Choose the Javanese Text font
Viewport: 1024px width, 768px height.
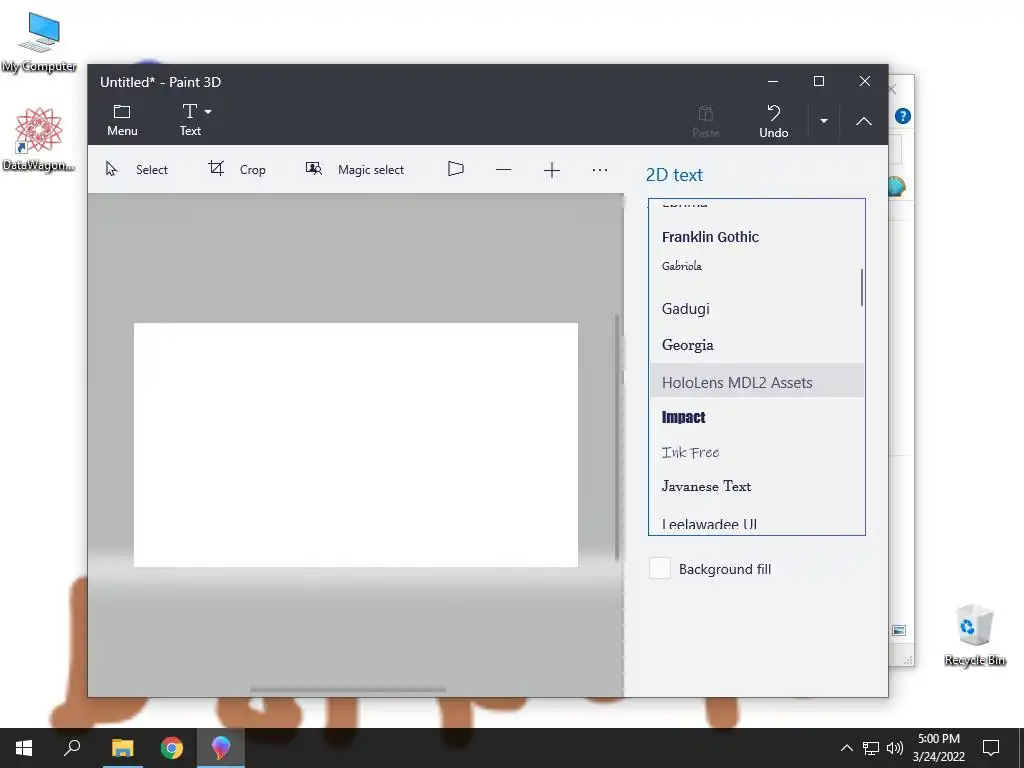pos(757,487)
